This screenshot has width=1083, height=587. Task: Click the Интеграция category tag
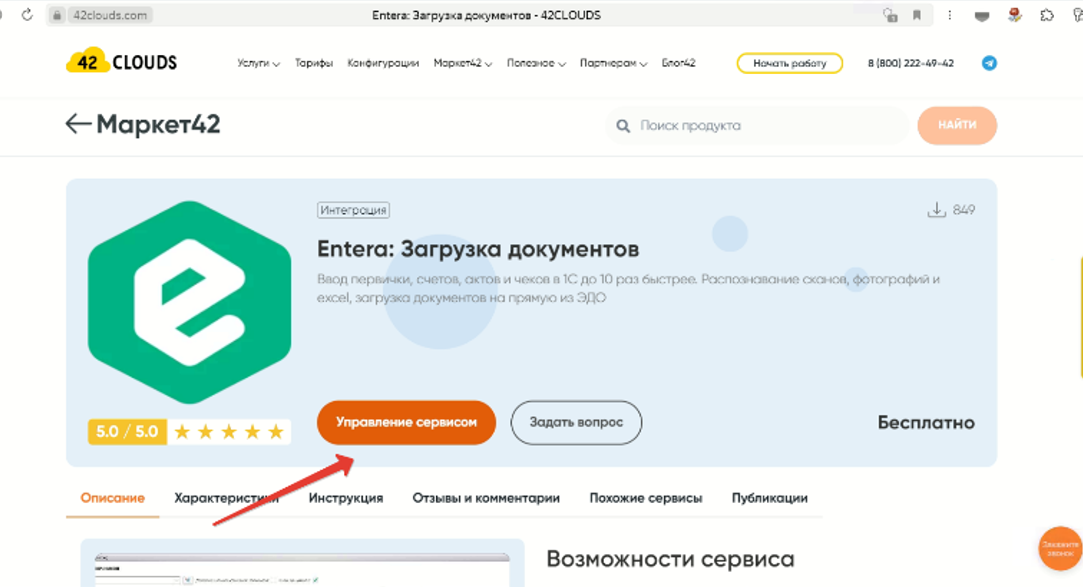[x=353, y=210]
